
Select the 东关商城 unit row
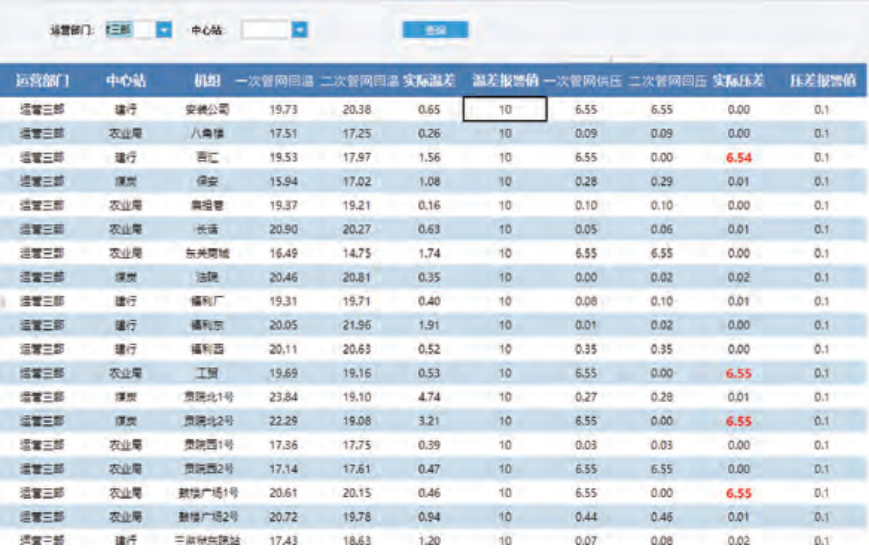click(207, 253)
